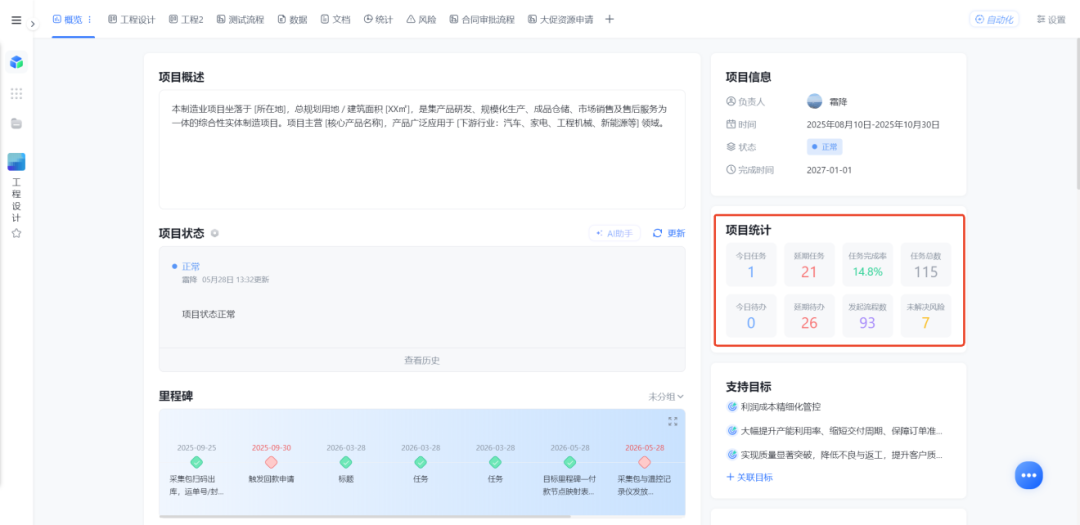This screenshot has height=525, width=1080.
Task: Star the 工程设计 project in sidebar
Action: [x=17, y=233]
